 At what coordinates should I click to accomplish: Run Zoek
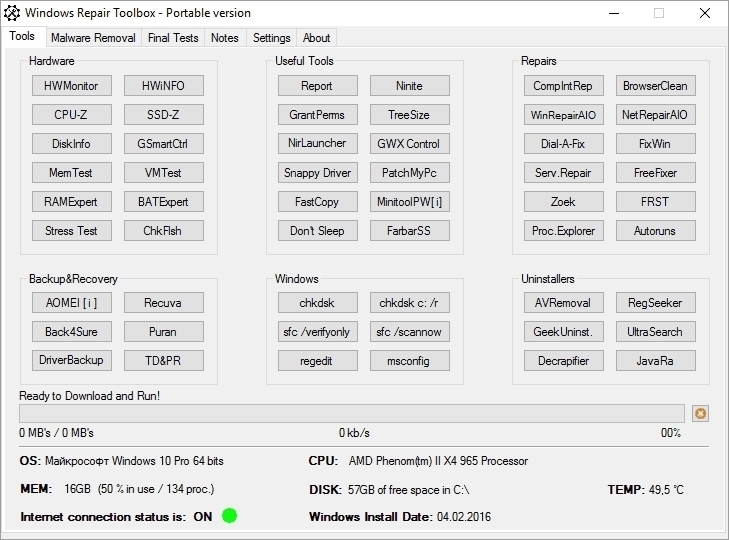pyautogui.click(x=563, y=201)
